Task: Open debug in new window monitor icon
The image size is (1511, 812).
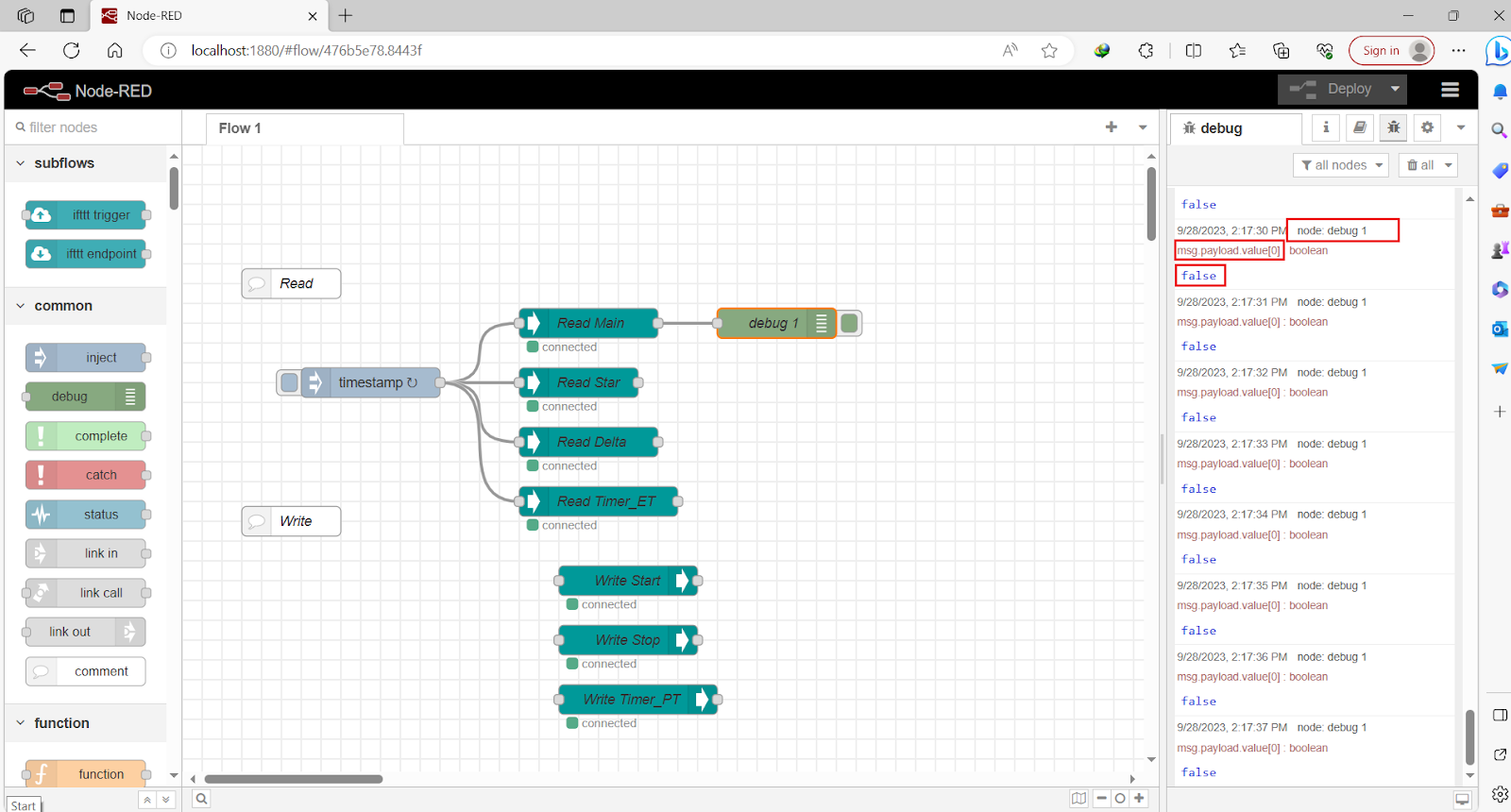Action: pos(1462,800)
